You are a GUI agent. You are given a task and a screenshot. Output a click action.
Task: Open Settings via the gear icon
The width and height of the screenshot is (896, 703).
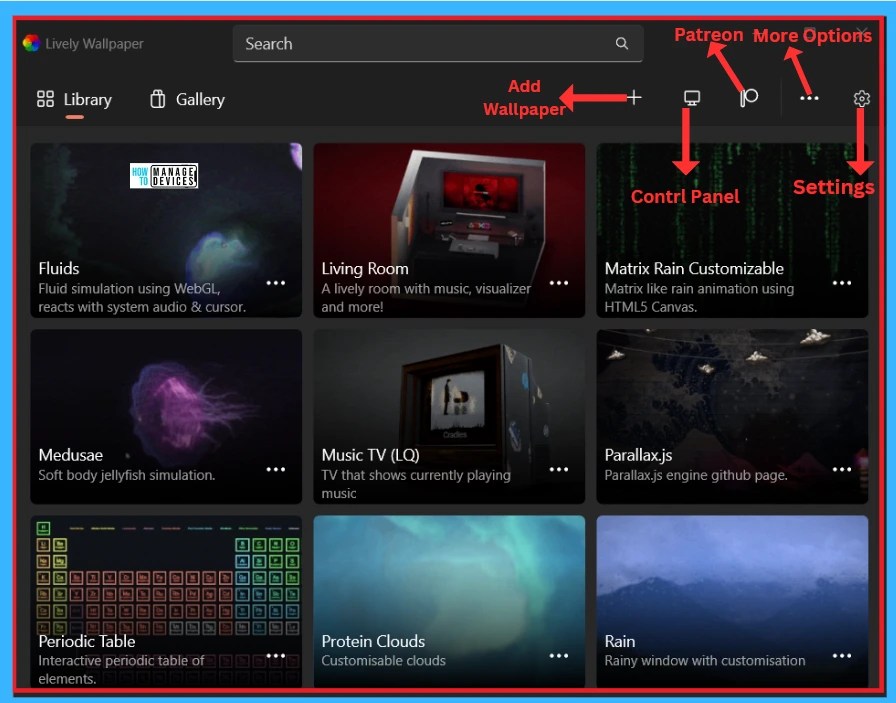click(x=862, y=98)
